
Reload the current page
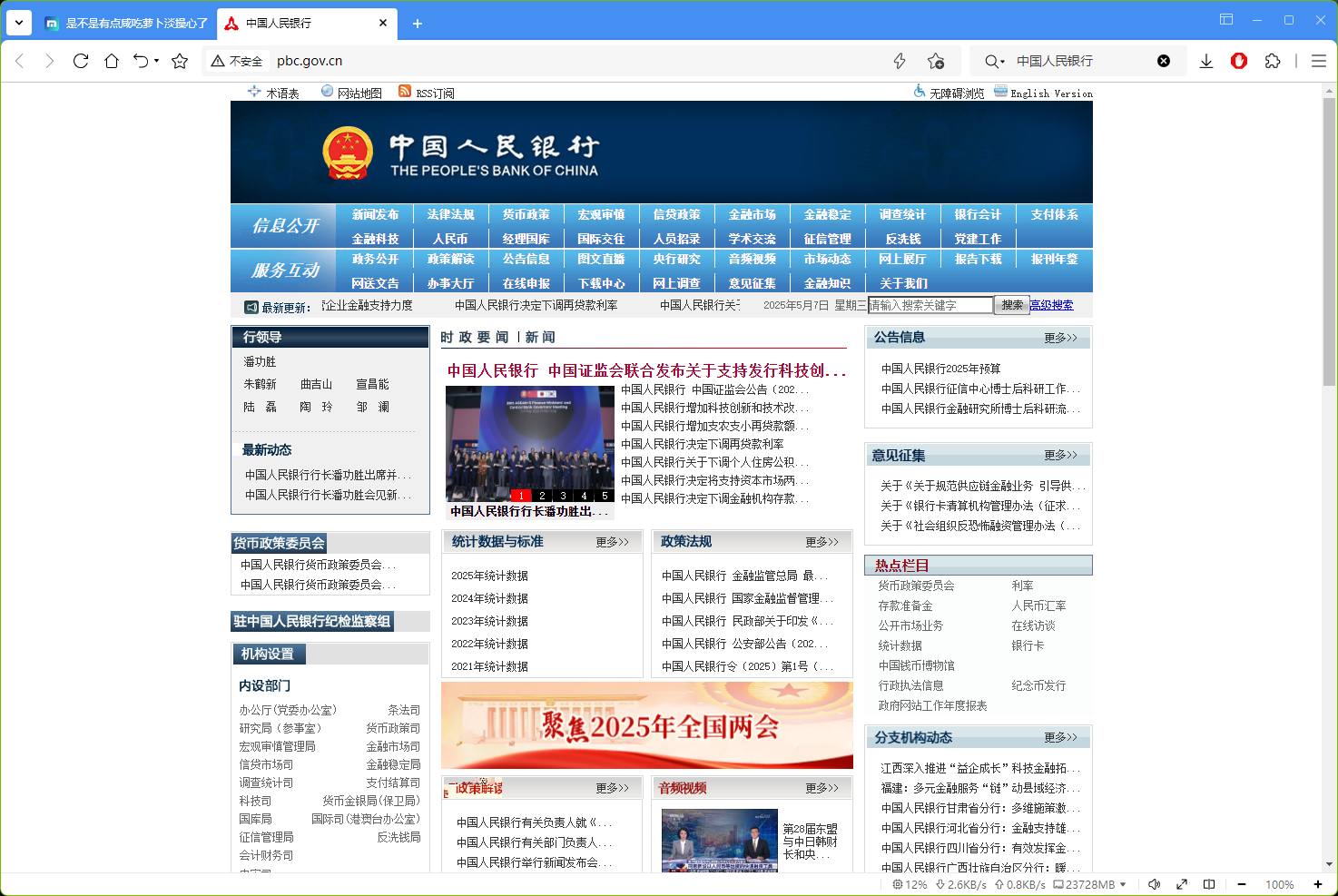pos(81,61)
